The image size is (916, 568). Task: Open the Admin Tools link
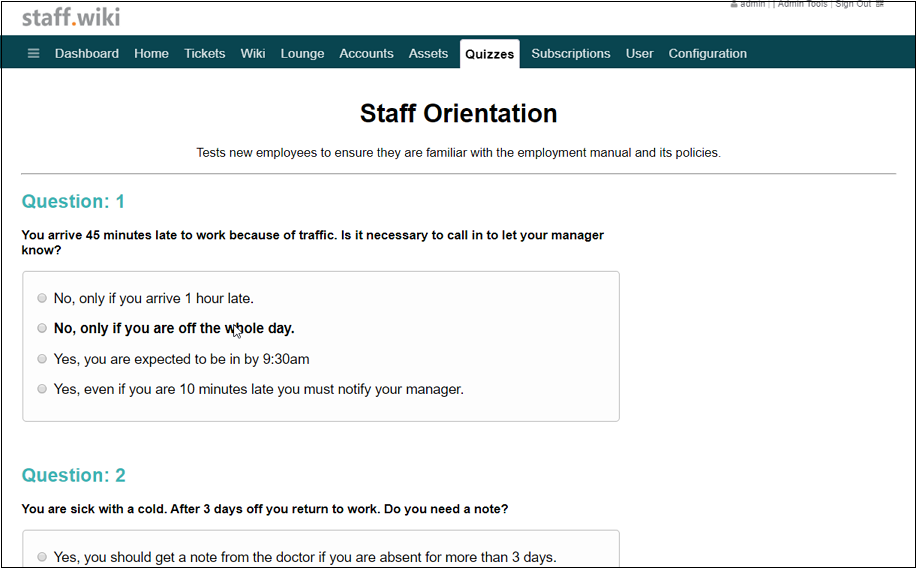802,4
